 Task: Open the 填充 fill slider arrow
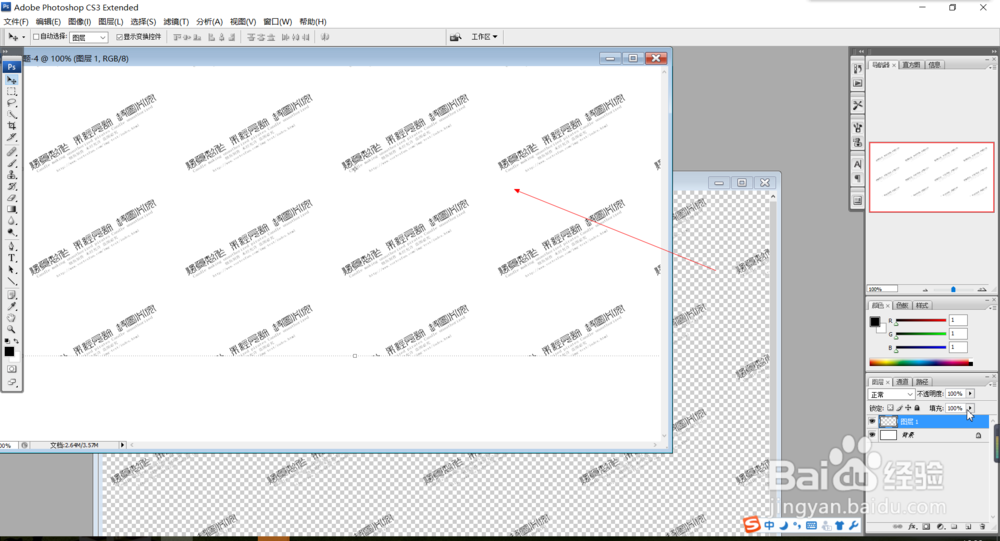tap(970, 408)
